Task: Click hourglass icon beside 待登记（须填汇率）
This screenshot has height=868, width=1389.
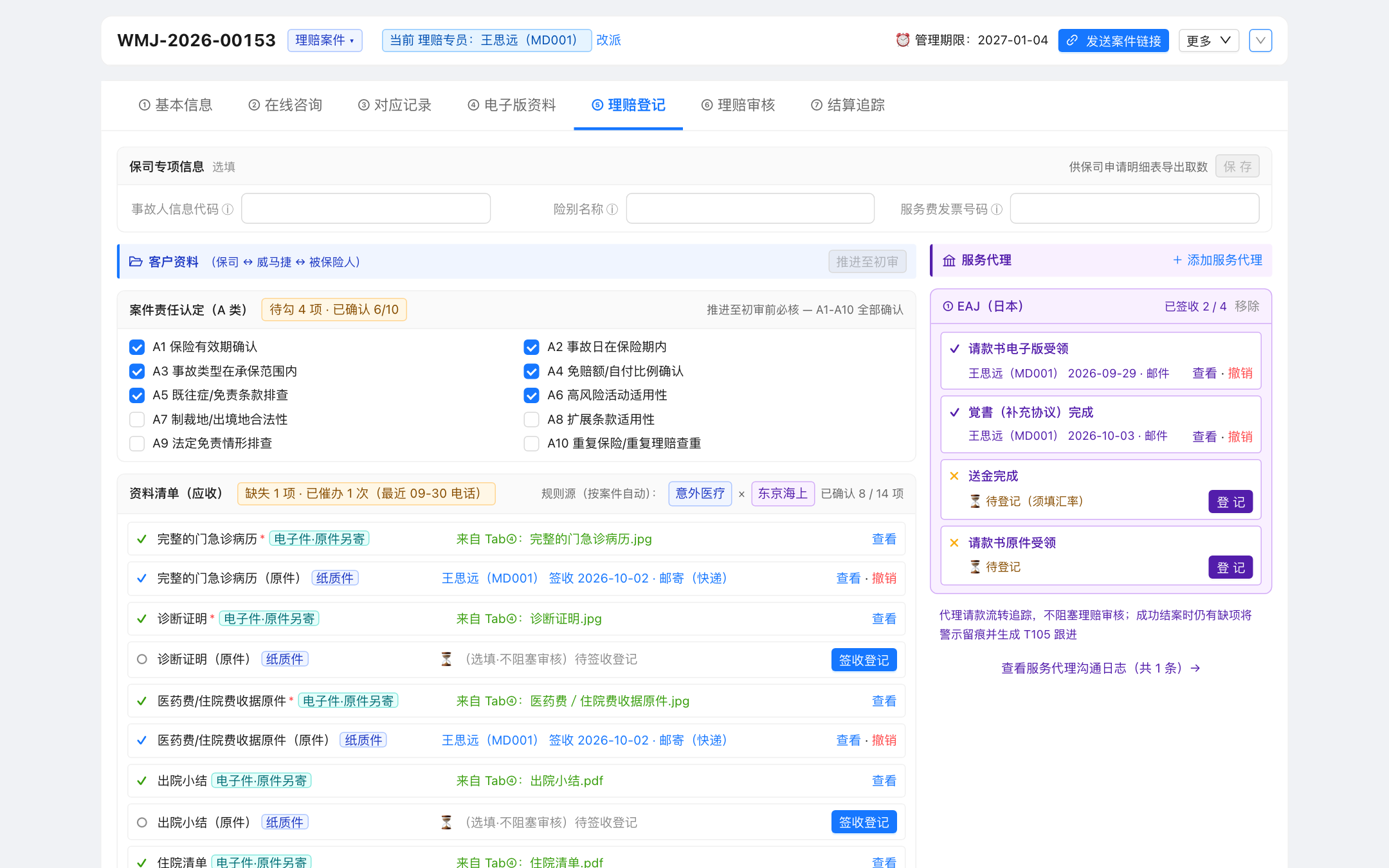Action: click(x=976, y=501)
